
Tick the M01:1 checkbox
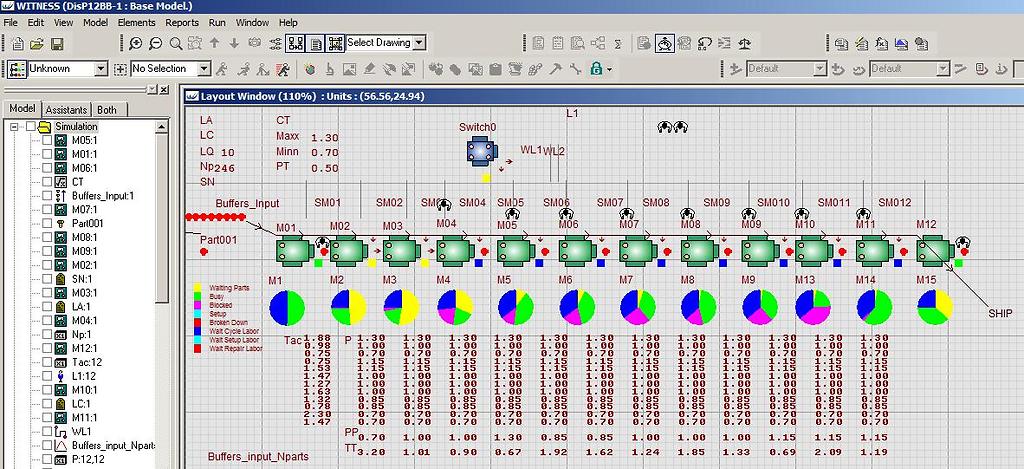(47, 154)
